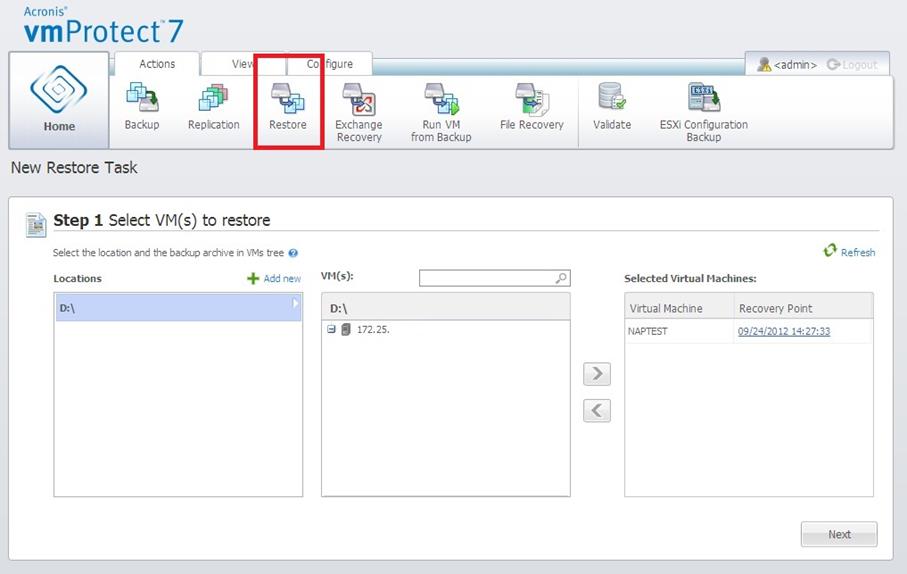Open help icon beside VMs tree text
The height and width of the screenshot is (574, 907).
pyautogui.click(x=293, y=253)
